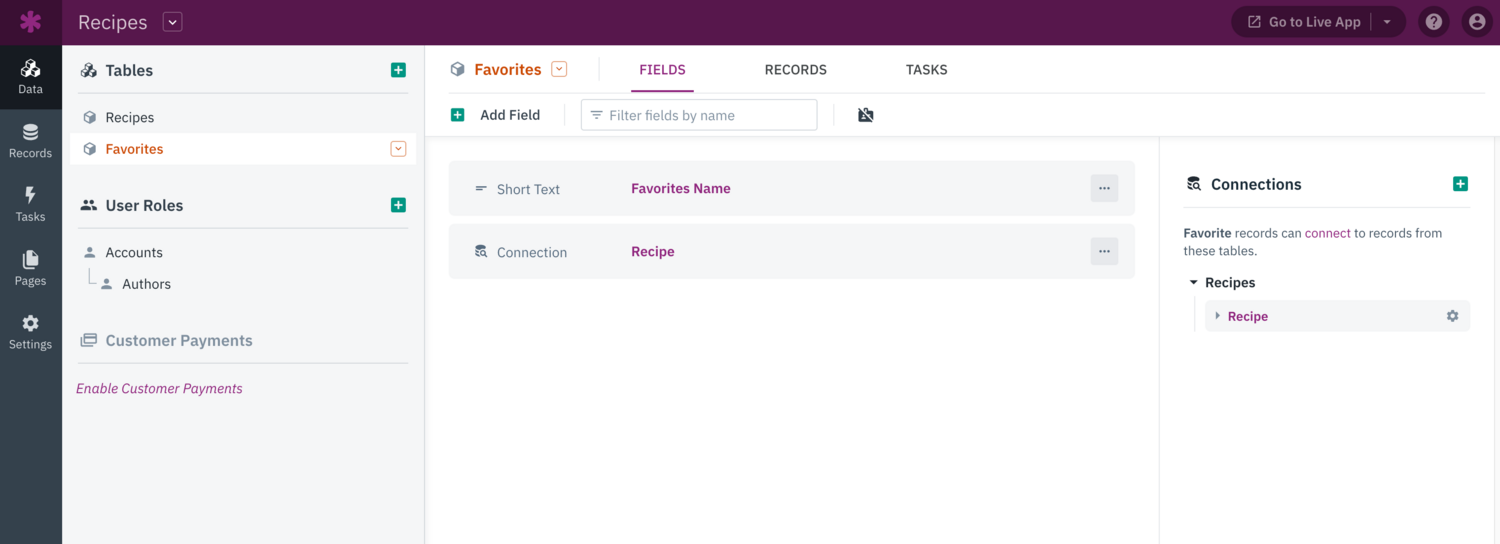Image resolution: width=1500 pixels, height=544 pixels.
Task: Click the Connection type icon in field row
Action: 481,252
